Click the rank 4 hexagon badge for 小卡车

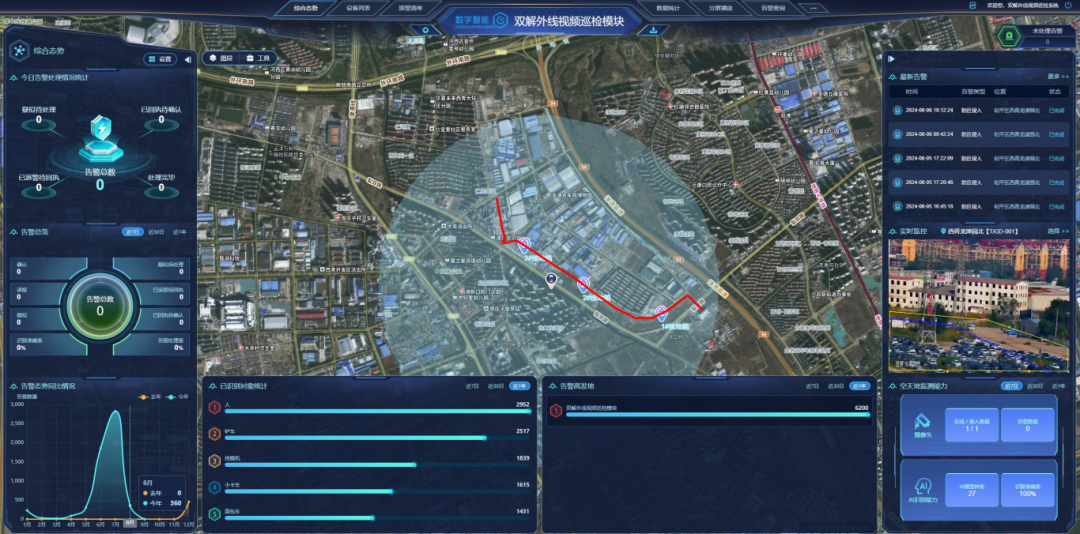215,488
